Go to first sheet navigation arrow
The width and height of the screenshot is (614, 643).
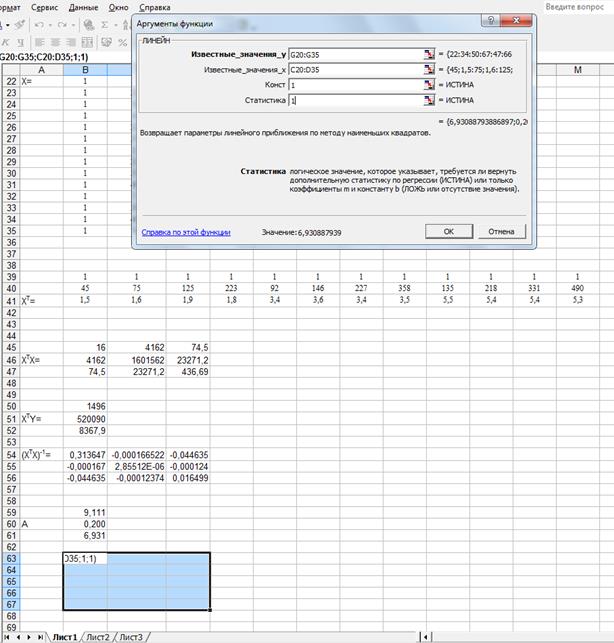click(7, 637)
